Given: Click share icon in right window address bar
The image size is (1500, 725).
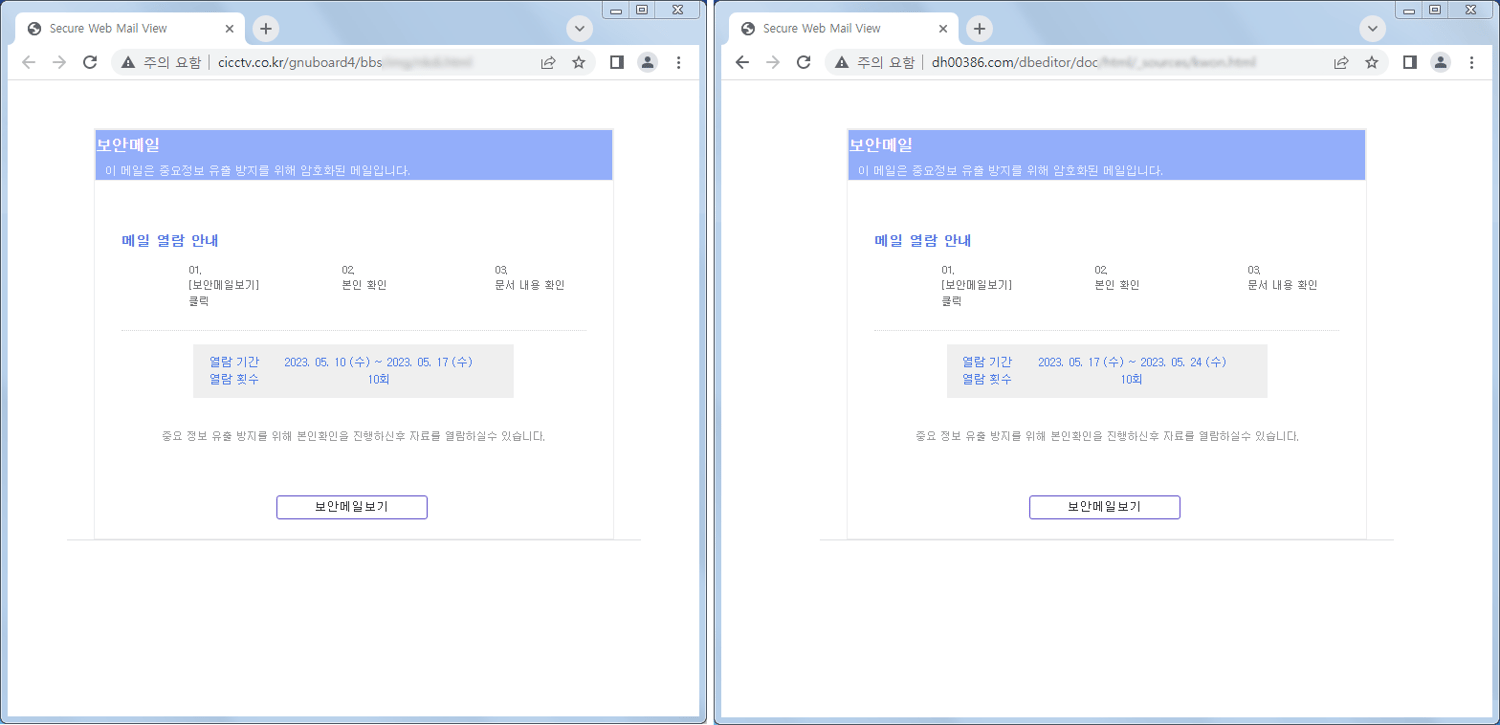Looking at the screenshot, I should pos(1341,62).
